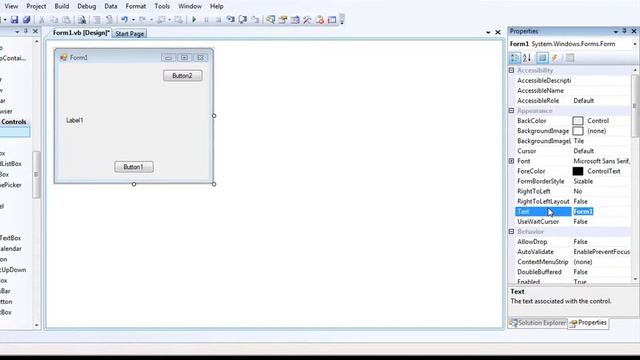
Task: Open the Format menu
Action: pyautogui.click(x=136, y=6)
